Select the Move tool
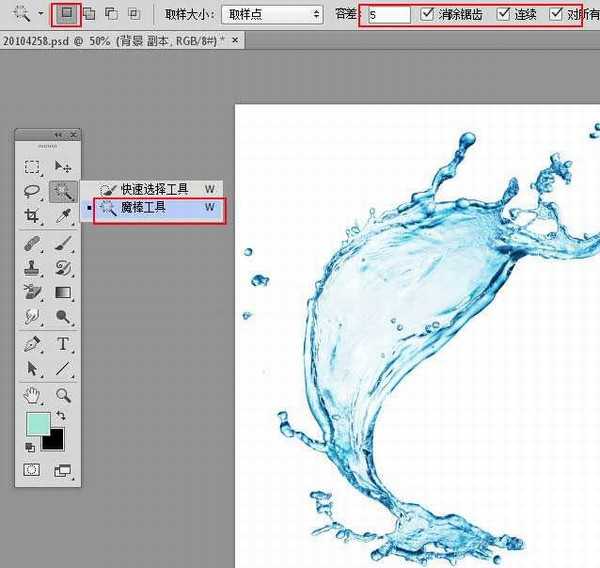This screenshot has width=600, height=568. [63, 167]
